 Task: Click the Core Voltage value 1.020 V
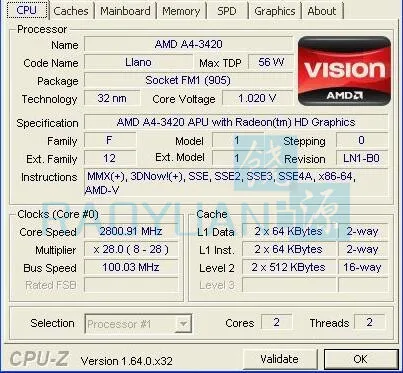pyautogui.click(x=257, y=98)
